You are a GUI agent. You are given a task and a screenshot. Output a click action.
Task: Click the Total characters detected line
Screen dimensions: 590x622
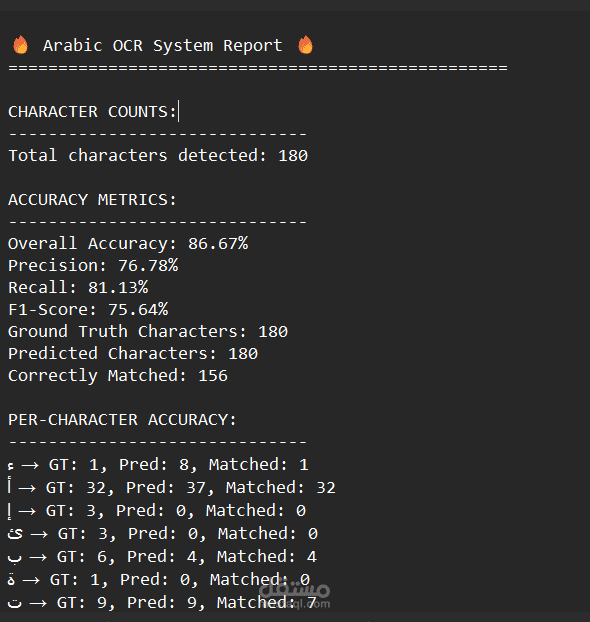coord(158,156)
